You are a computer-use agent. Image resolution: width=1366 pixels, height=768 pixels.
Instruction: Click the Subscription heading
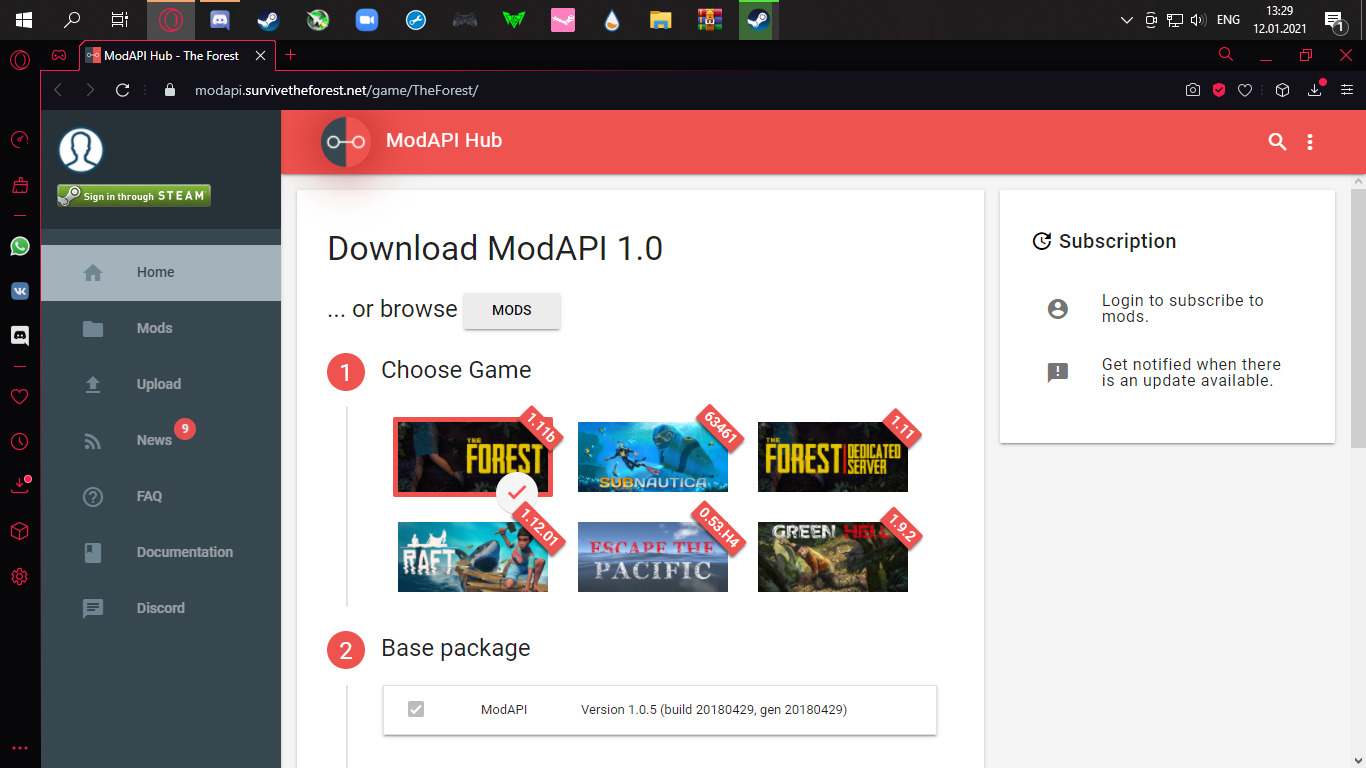click(1117, 241)
